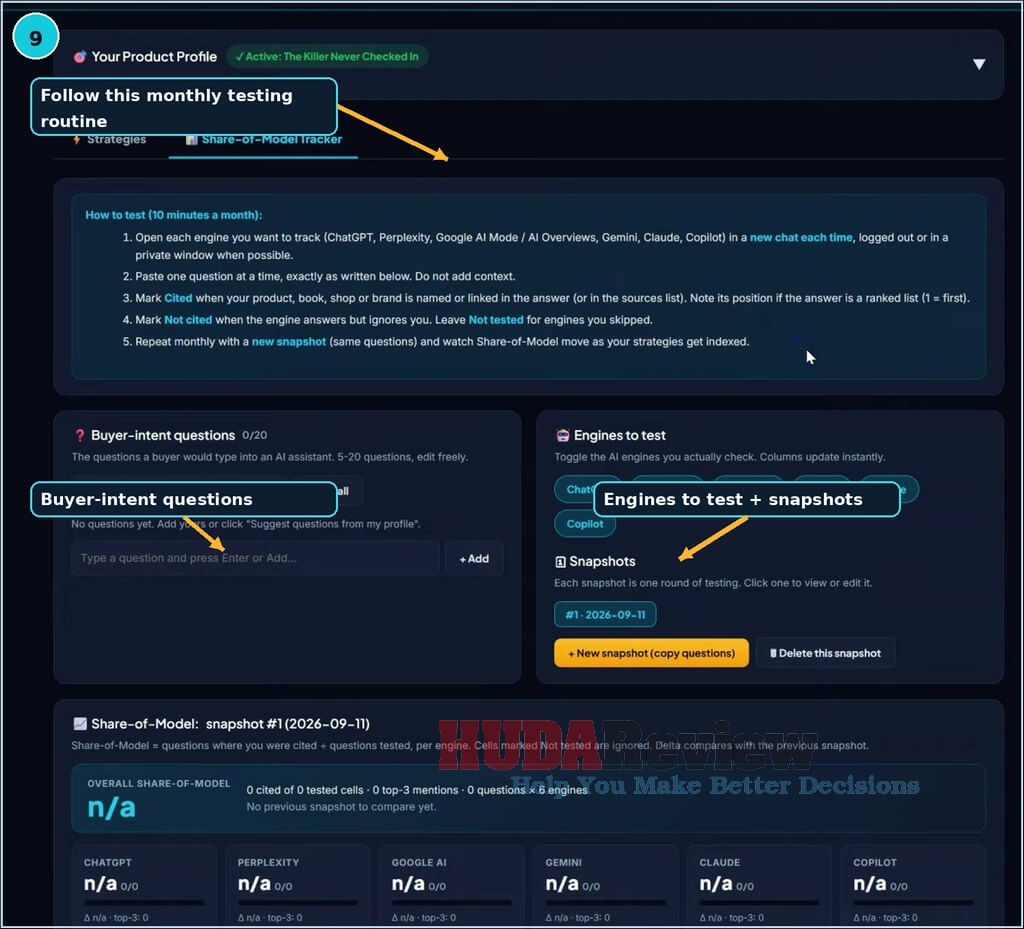1024x929 pixels.
Task: Click the 'new snapshot' highlighted text
Action: click(289, 342)
